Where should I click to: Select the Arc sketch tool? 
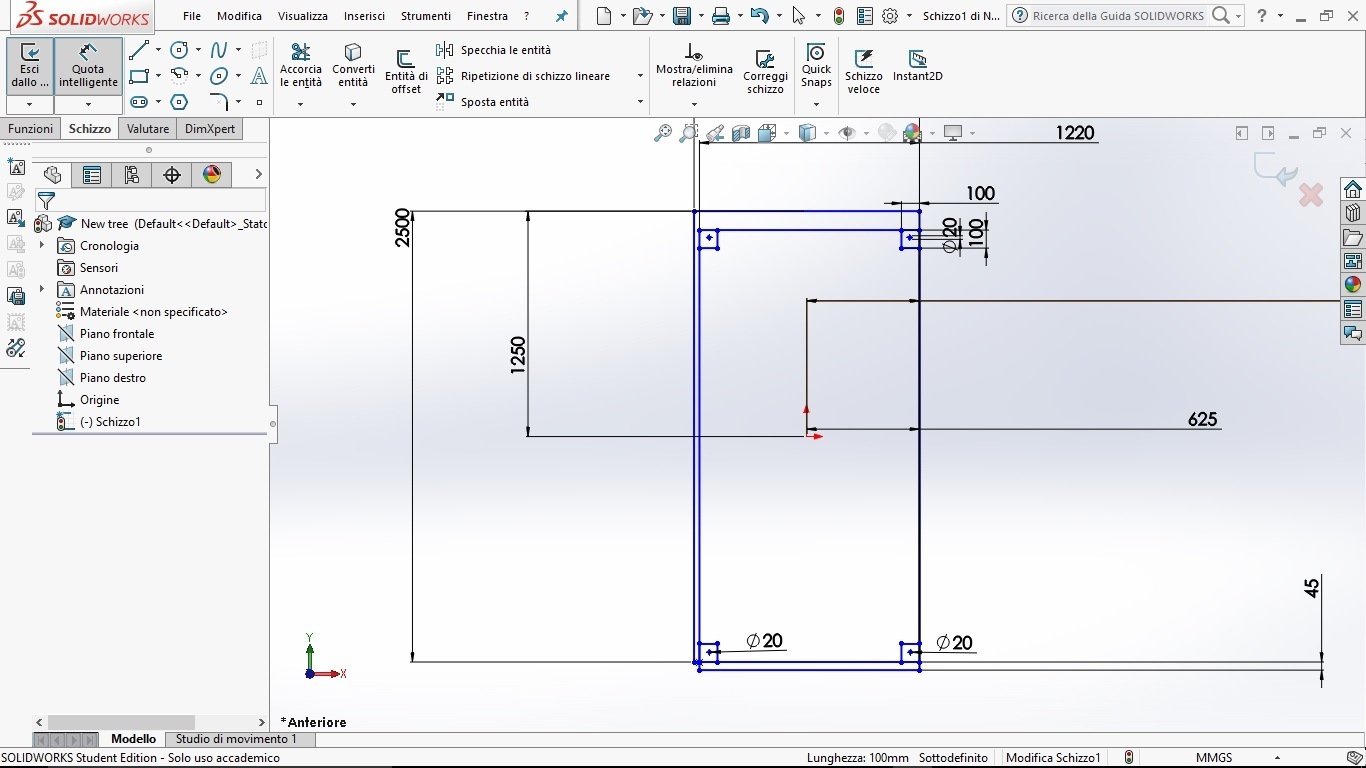[179, 76]
